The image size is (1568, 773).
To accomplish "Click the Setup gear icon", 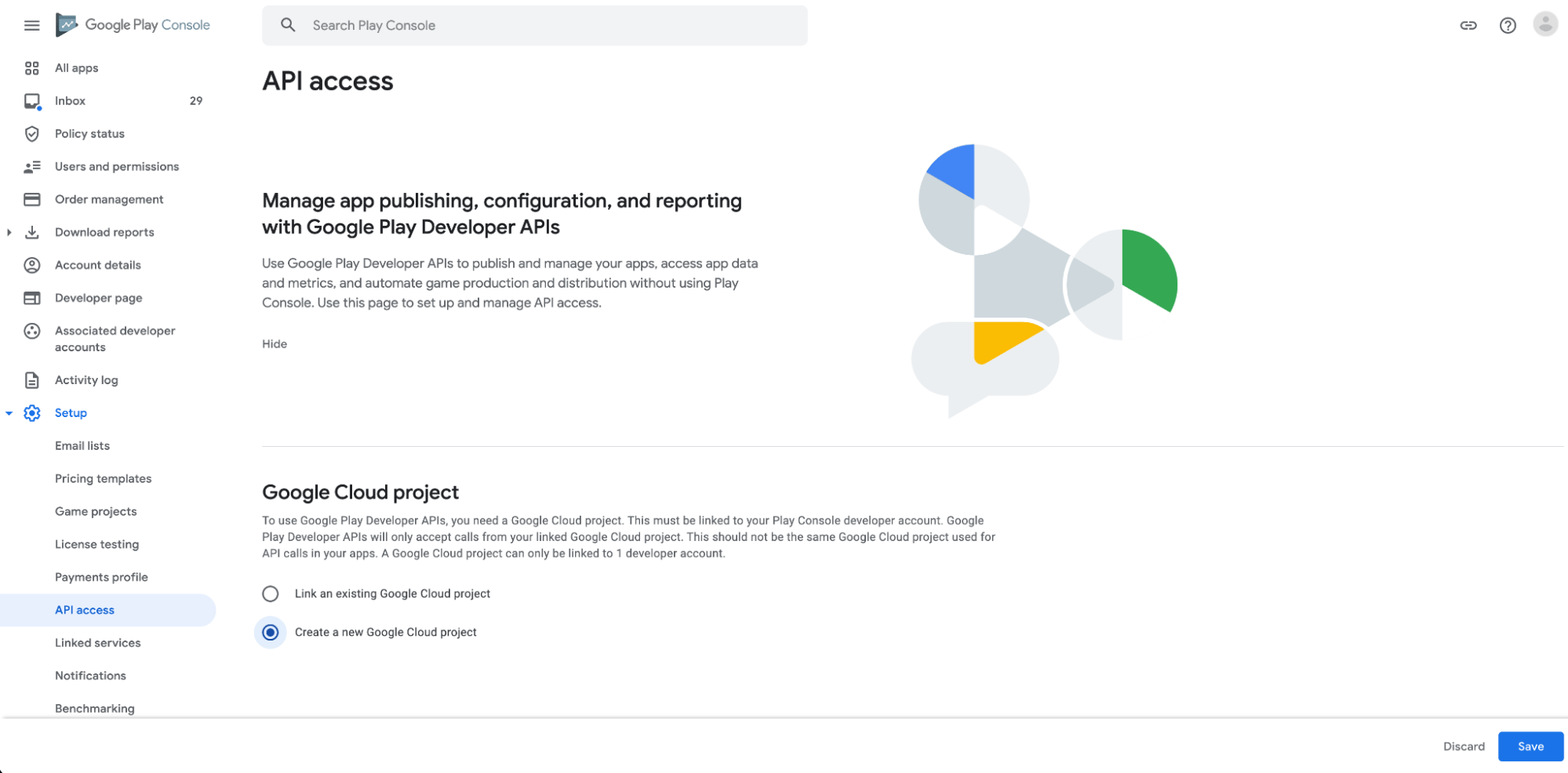I will 31,412.
